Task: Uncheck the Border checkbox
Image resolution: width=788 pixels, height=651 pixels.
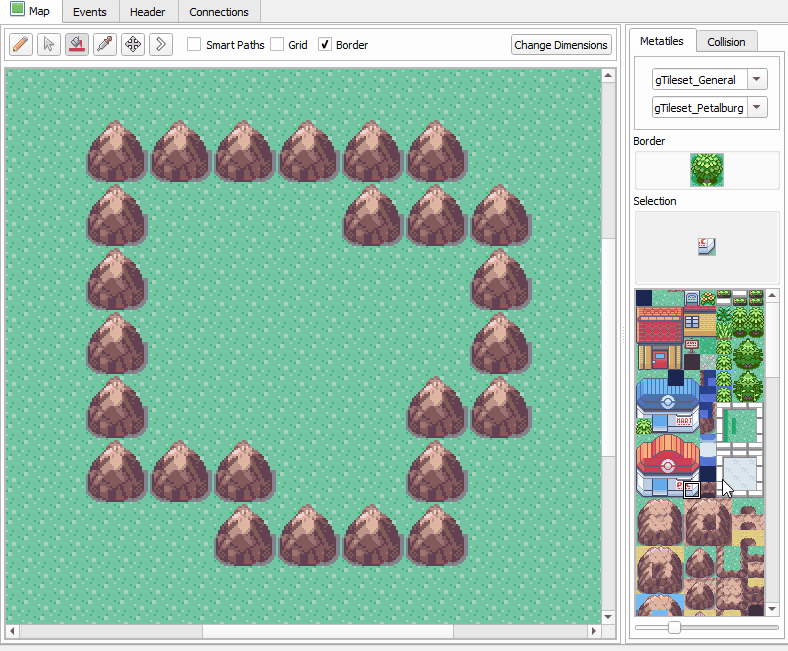Action: point(325,45)
